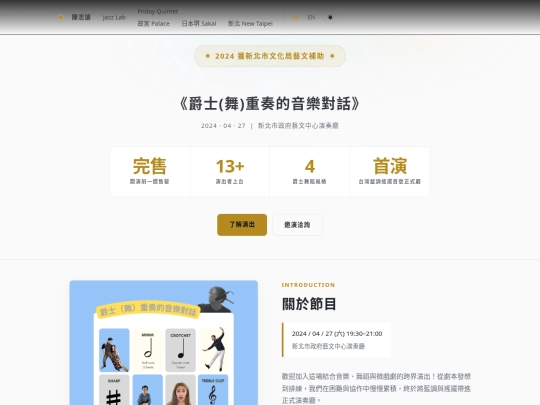540x405 pixels.
Task: Click the 4 爵士舞蹈風格 stat card
Action: pos(310,172)
